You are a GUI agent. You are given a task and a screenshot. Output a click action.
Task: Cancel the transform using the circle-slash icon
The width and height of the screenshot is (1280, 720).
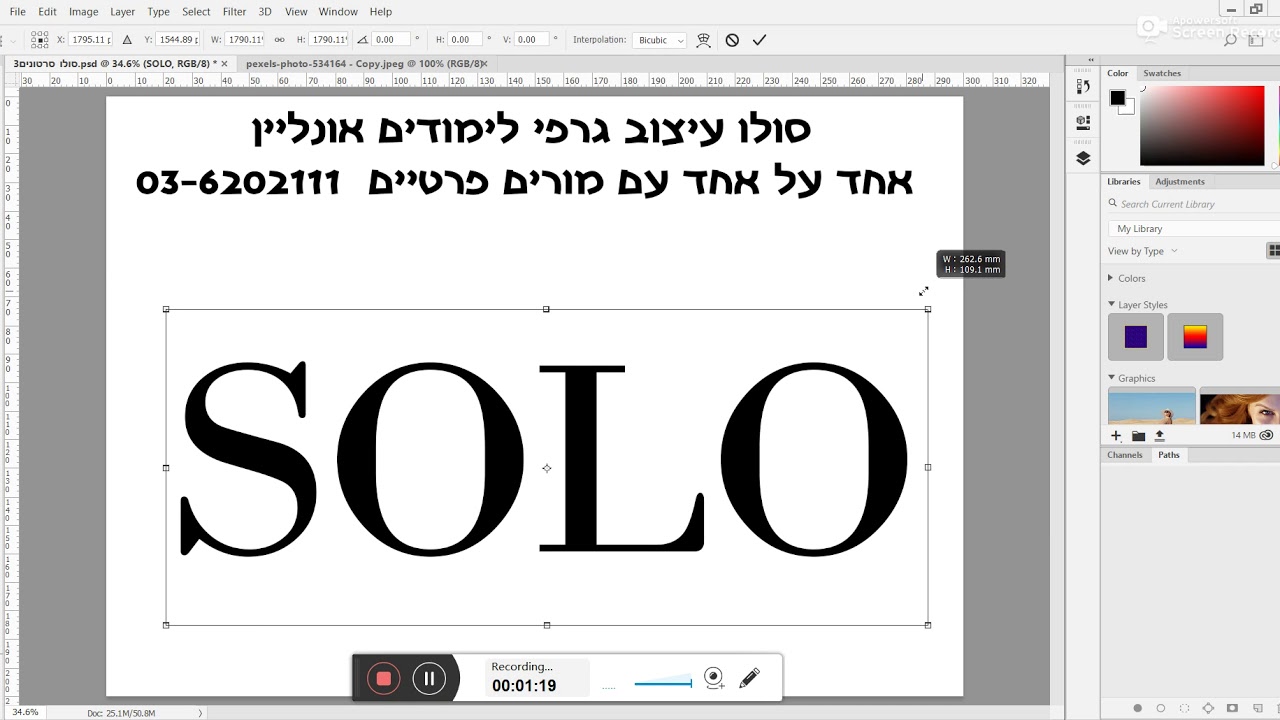coord(732,40)
